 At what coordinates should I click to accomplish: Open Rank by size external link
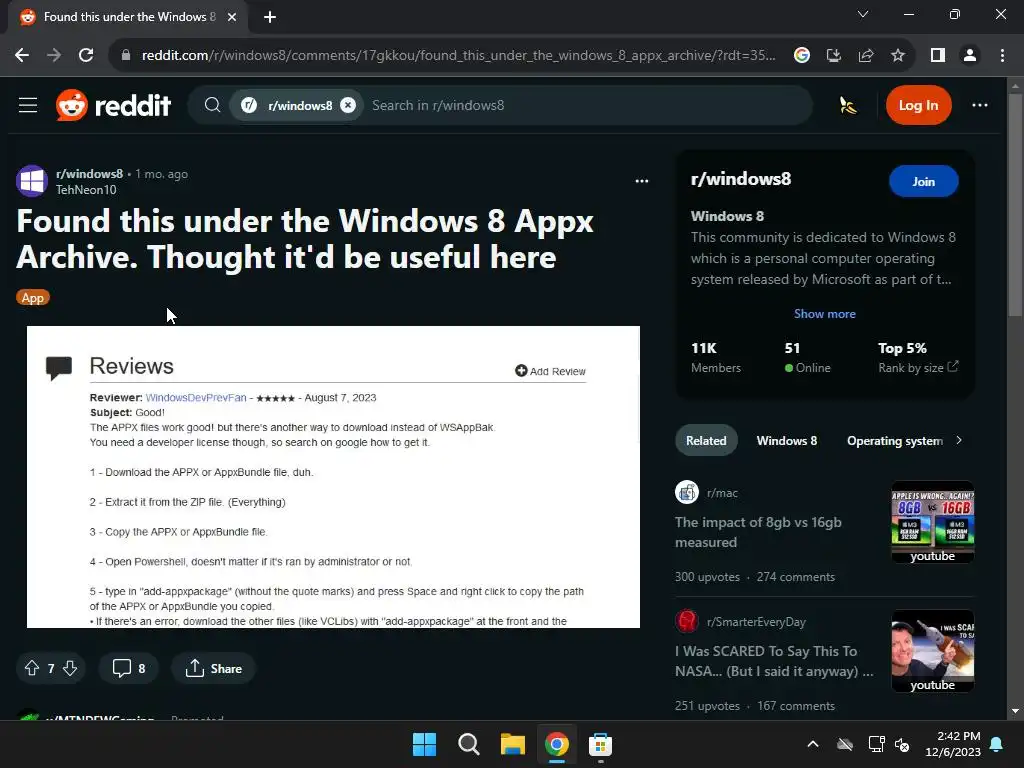pos(918,367)
